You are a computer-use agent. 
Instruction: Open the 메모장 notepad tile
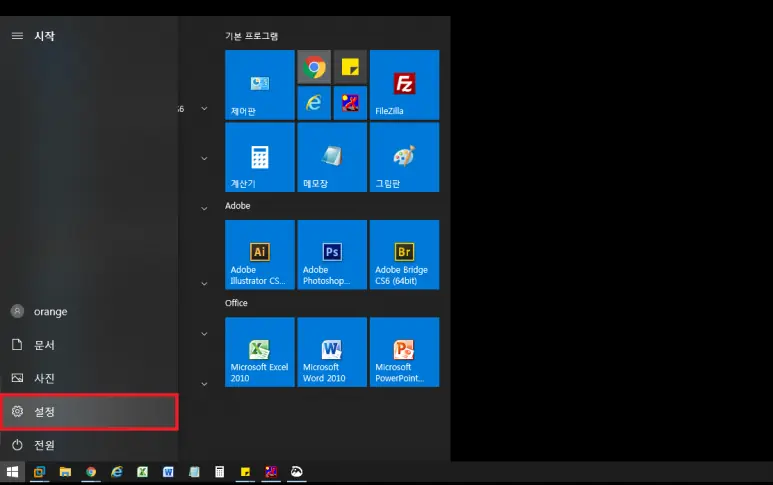click(332, 157)
